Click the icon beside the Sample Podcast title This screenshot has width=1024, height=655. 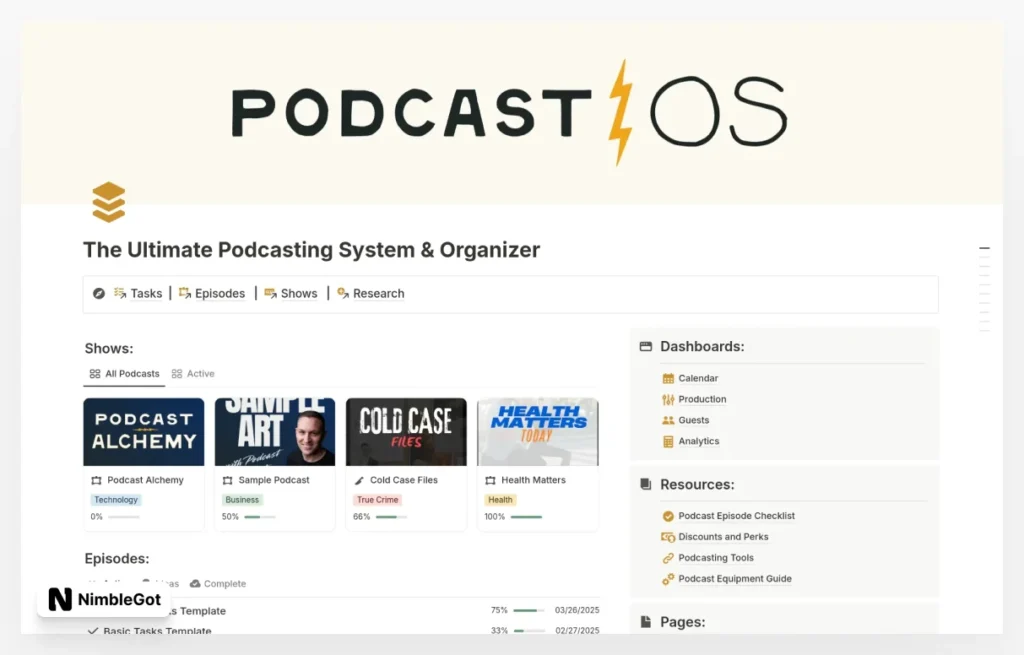click(x=228, y=481)
